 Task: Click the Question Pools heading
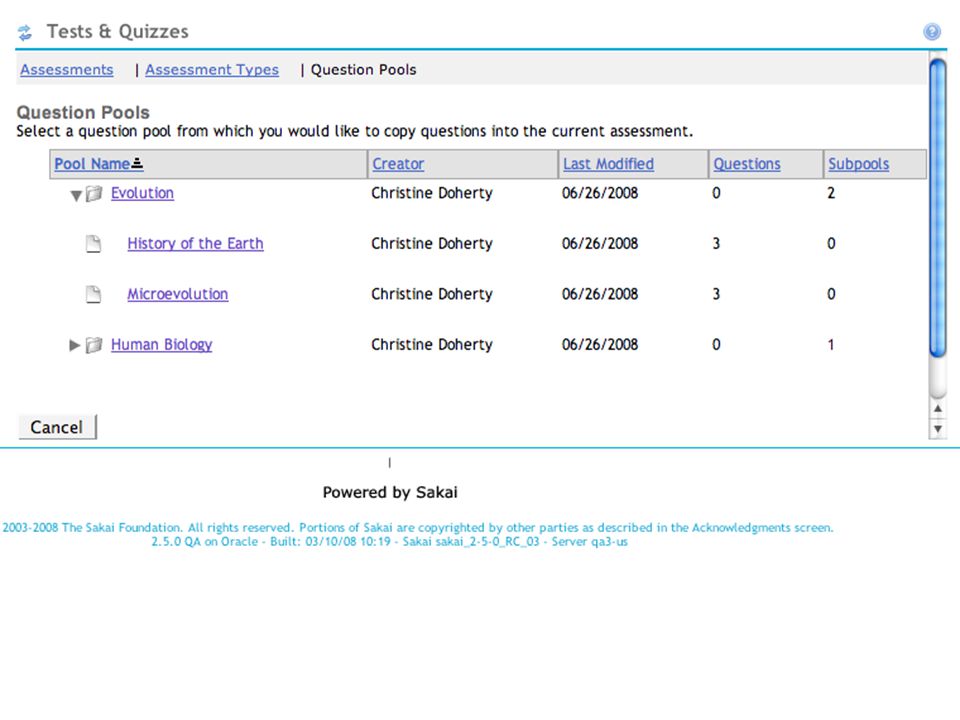(83, 113)
